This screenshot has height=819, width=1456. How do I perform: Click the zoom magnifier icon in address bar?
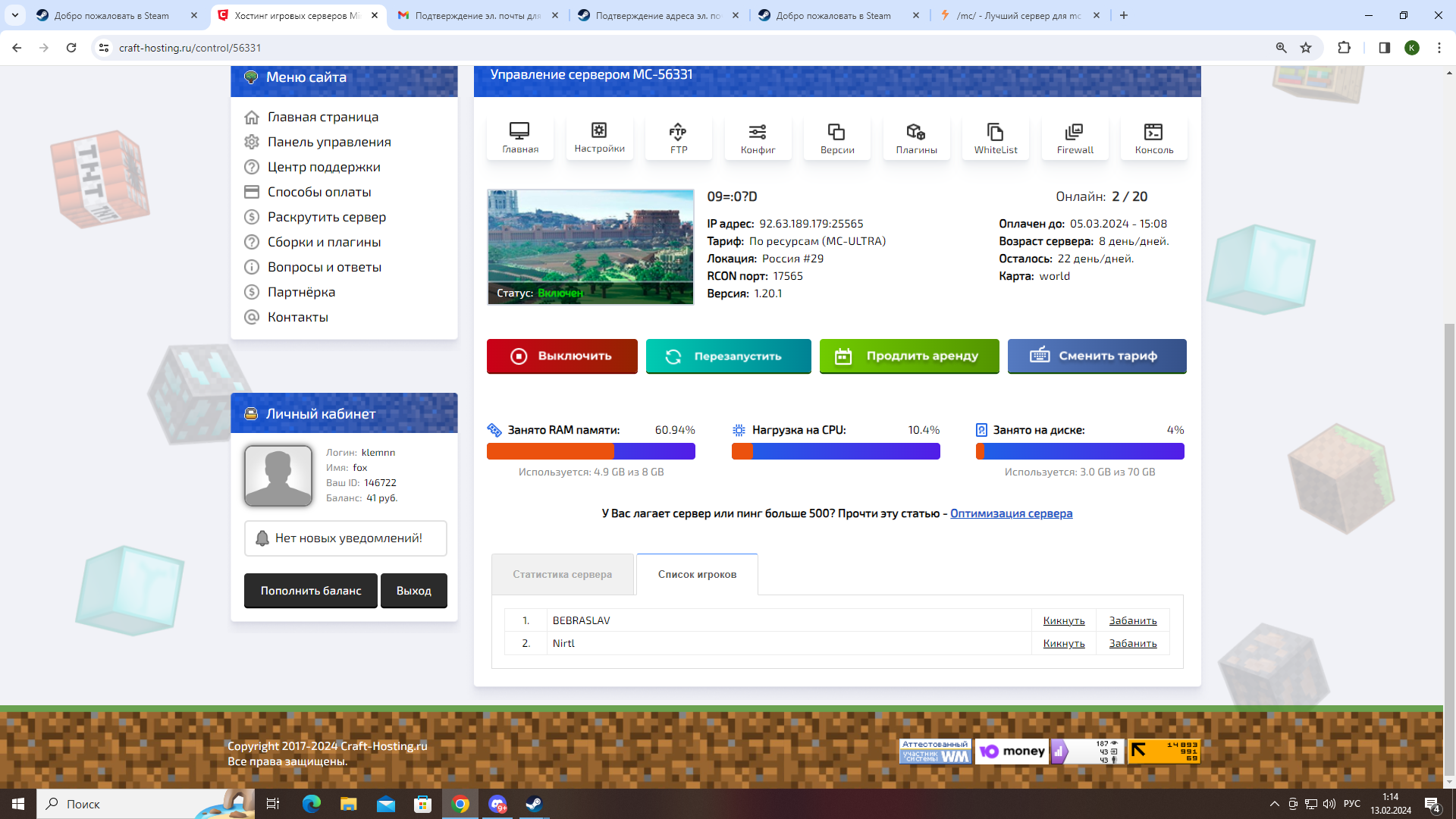tap(1281, 48)
